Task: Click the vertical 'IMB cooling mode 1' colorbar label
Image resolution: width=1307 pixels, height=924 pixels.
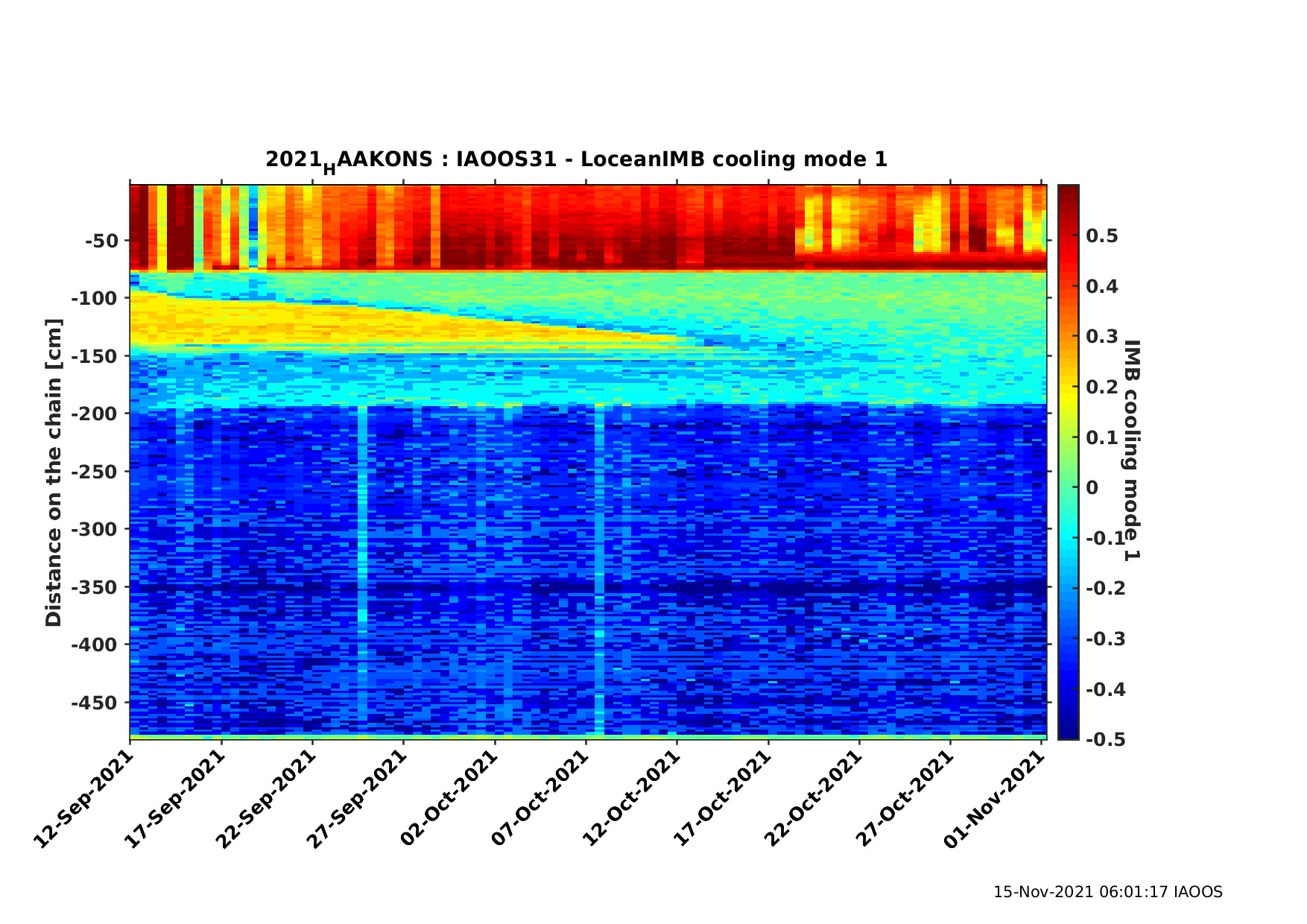Action: (x=1131, y=450)
